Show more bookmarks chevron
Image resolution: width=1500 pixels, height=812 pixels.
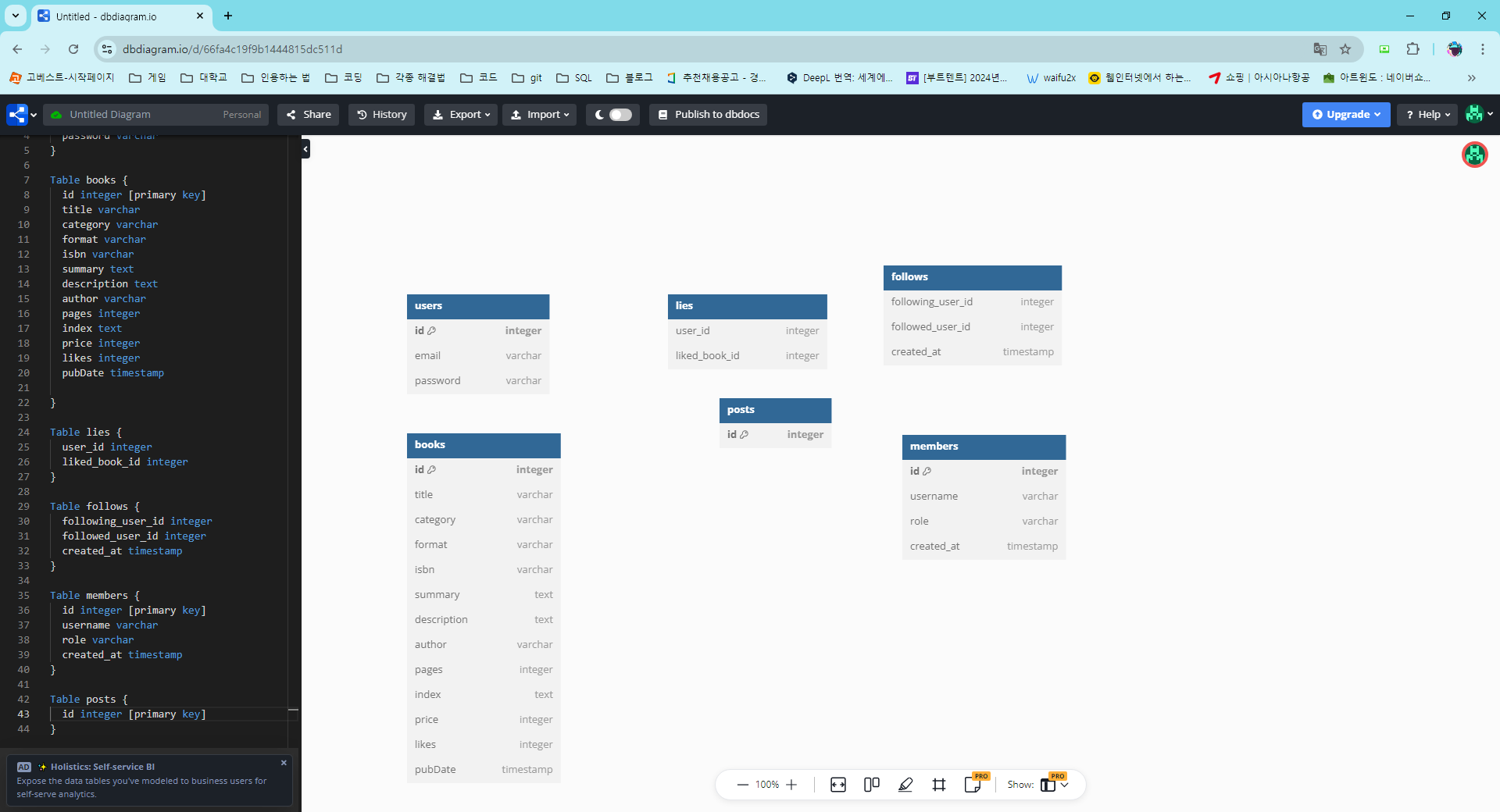click(1472, 78)
